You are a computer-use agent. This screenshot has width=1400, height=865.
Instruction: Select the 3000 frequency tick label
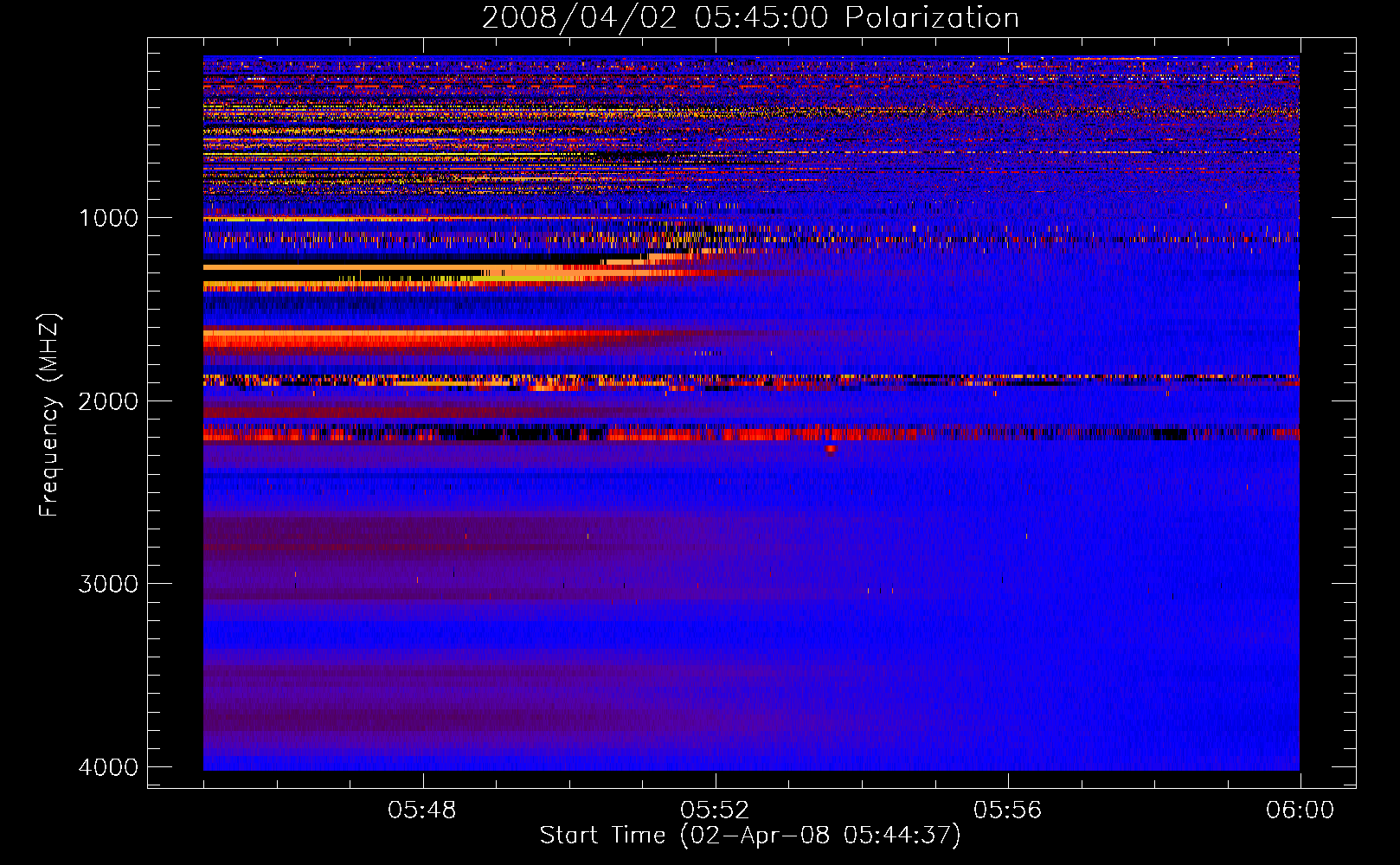point(108,584)
